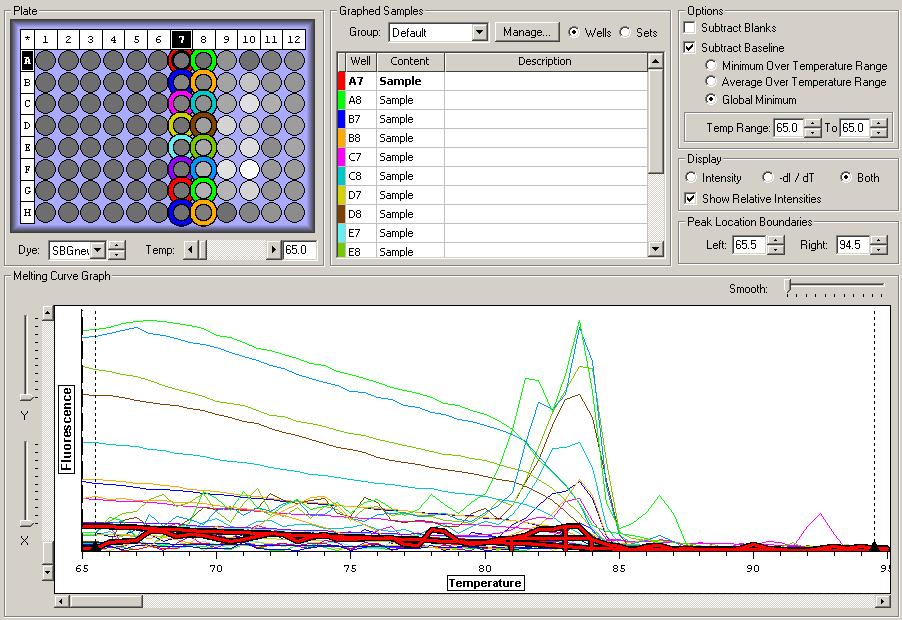Select the Both display option
The image size is (902, 620).
(x=846, y=177)
